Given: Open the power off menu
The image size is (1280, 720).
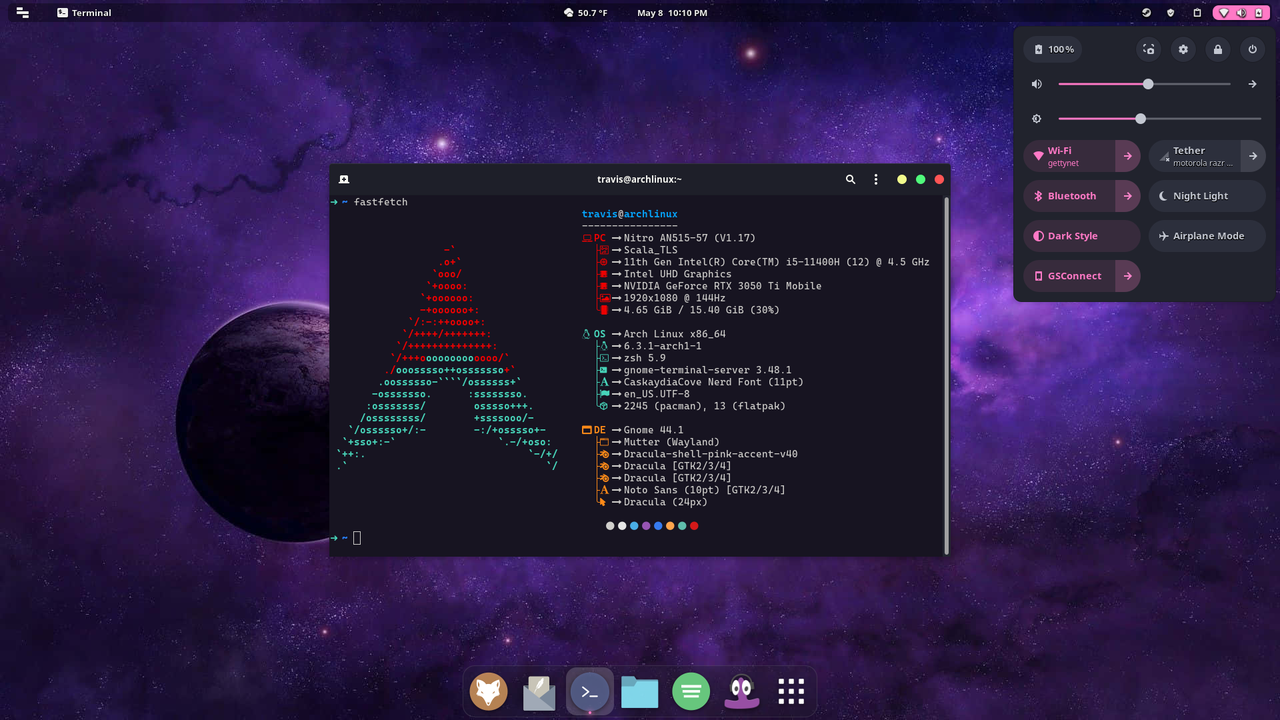Looking at the screenshot, I should [x=1252, y=49].
